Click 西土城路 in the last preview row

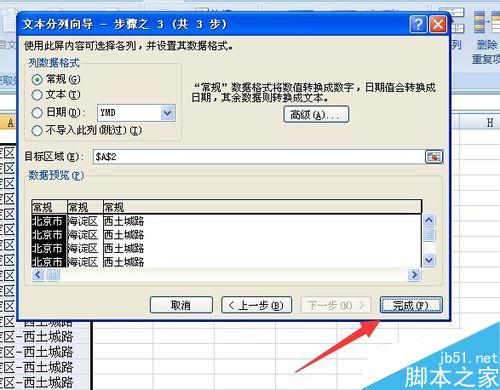click(x=124, y=262)
